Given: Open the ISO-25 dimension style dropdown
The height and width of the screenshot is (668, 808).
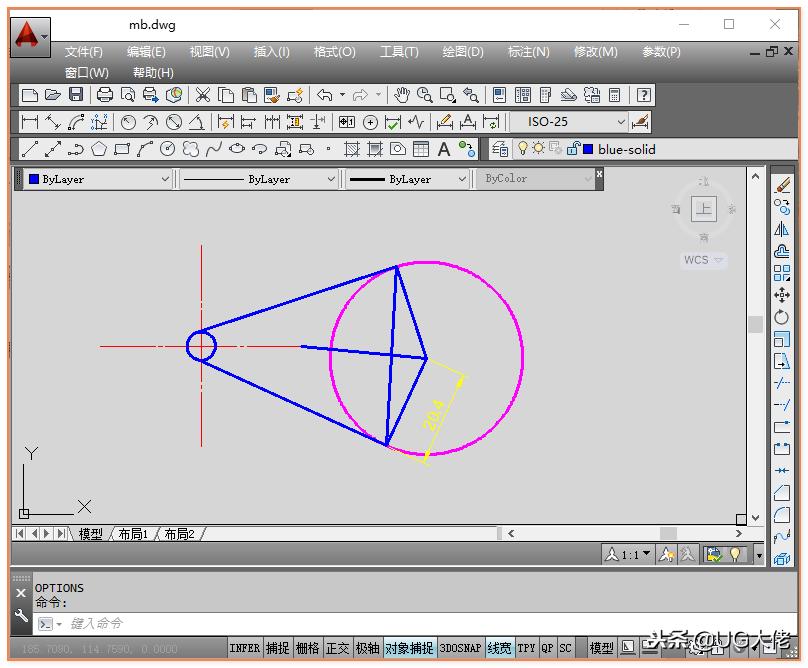Looking at the screenshot, I should tap(621, 122).
